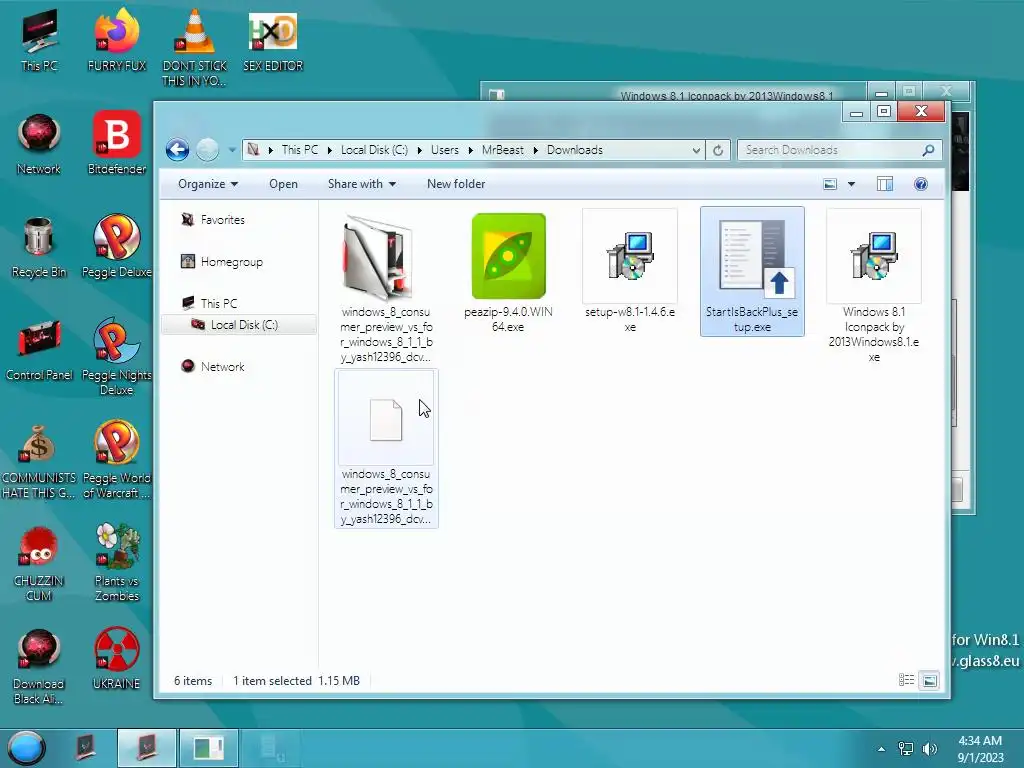1024x768 pixels.
Task: Open the Recycle Bin
Action: pyautogui.click(x=39, y=247)
